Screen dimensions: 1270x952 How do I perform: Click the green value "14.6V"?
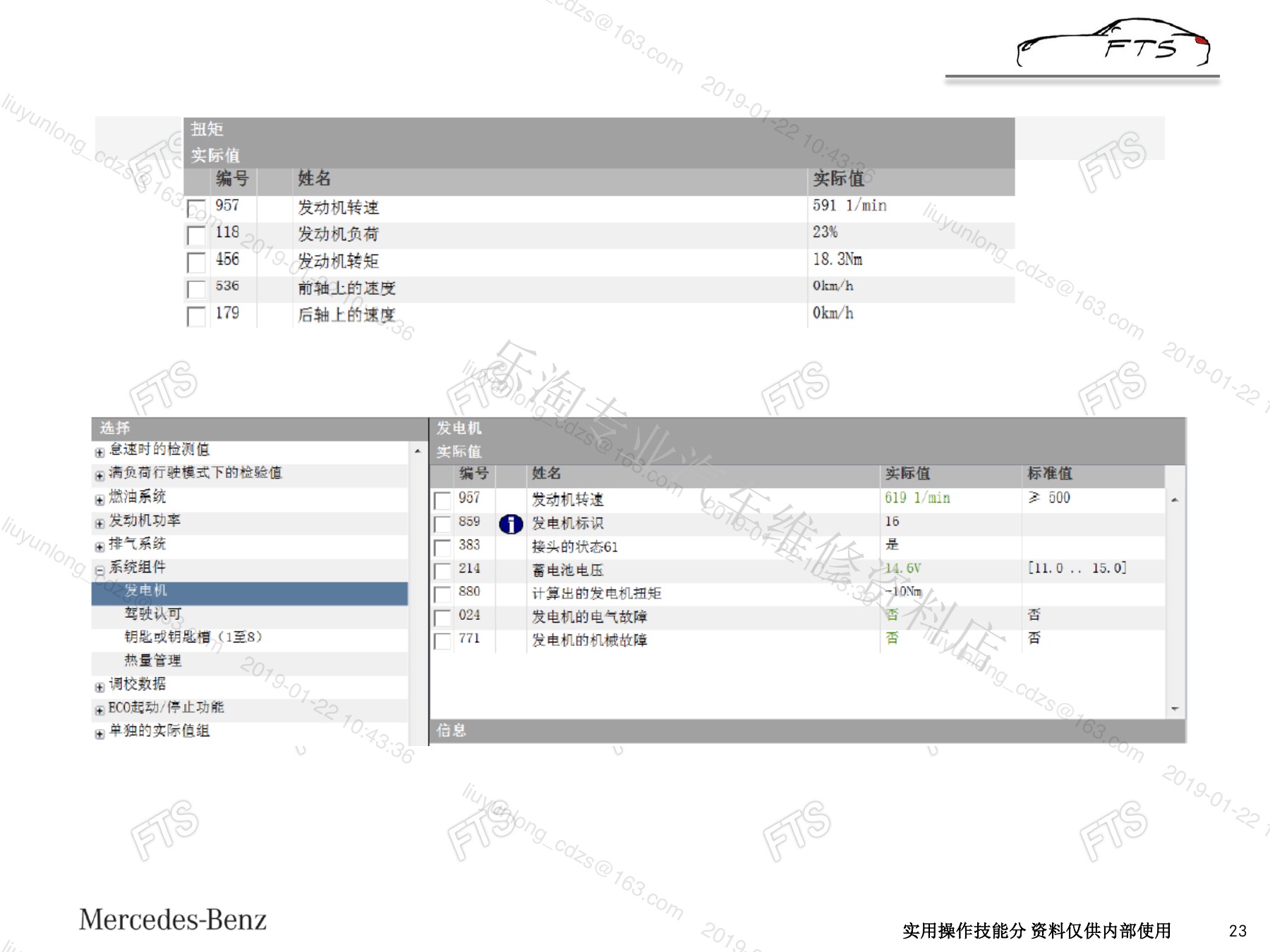click(x=903, y=568)
